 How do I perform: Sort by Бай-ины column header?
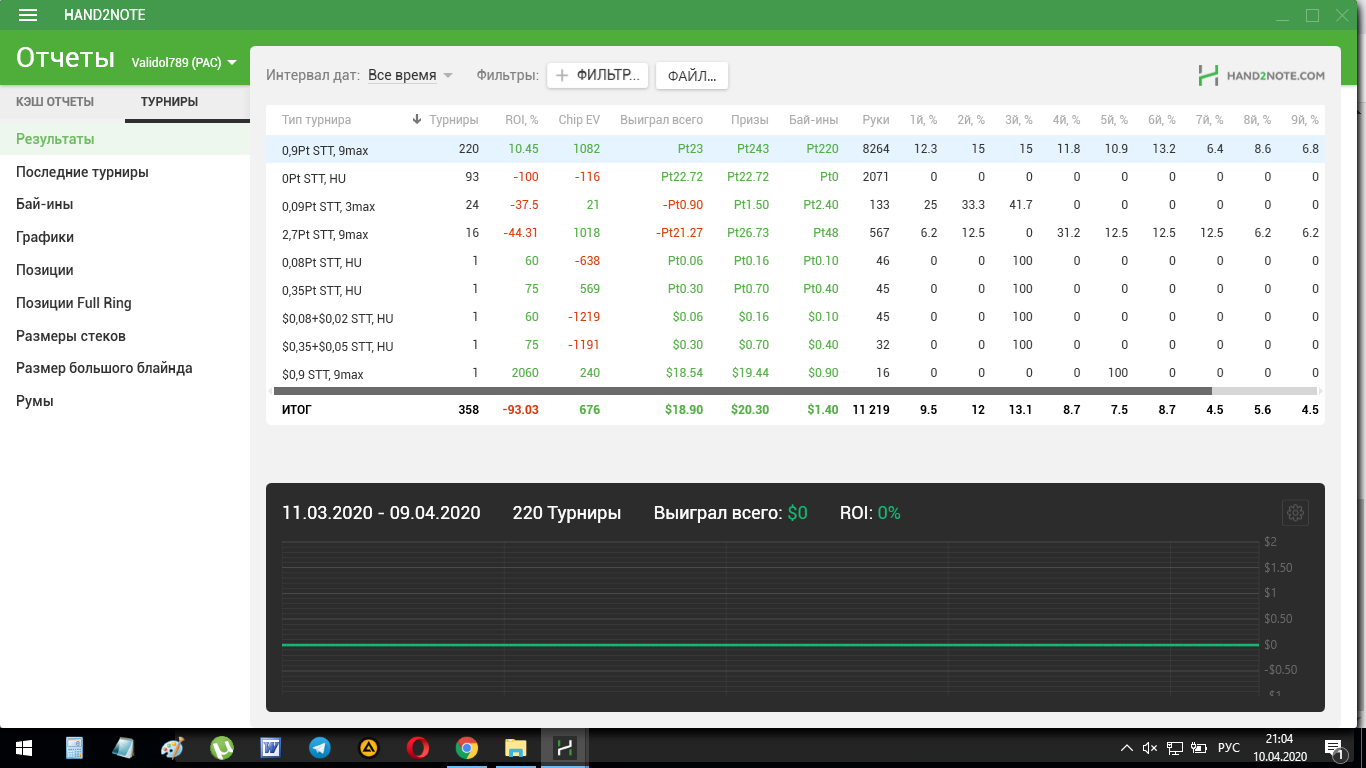(813, 120)
